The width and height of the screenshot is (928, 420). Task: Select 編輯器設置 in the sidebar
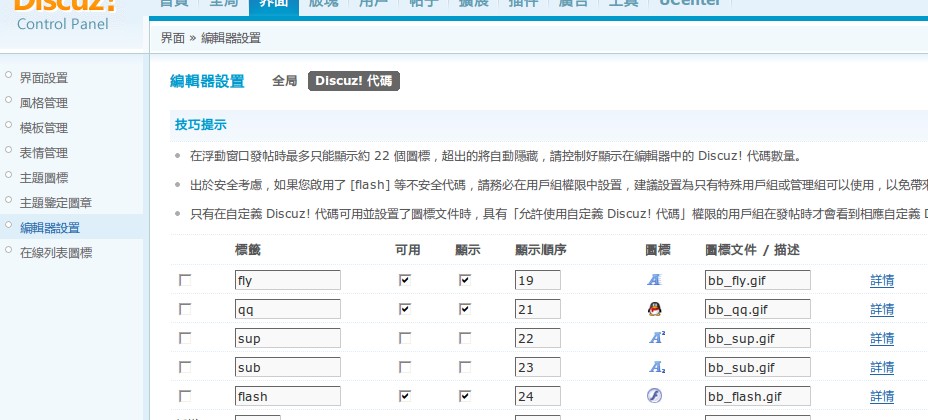point(50,228)
